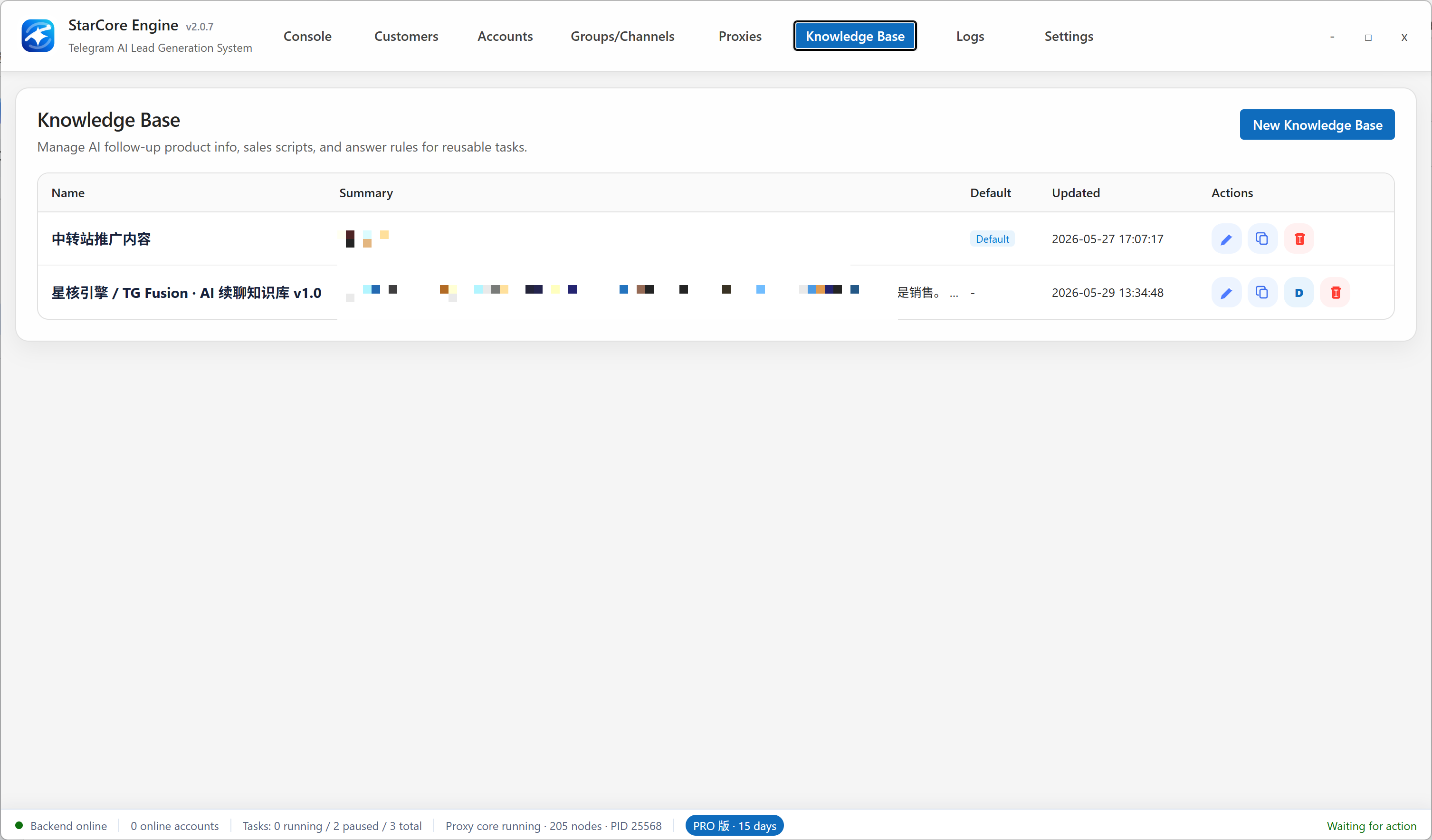Click the Backend online status indicator
1432x840 pixels.
click(x=61, y=826)
